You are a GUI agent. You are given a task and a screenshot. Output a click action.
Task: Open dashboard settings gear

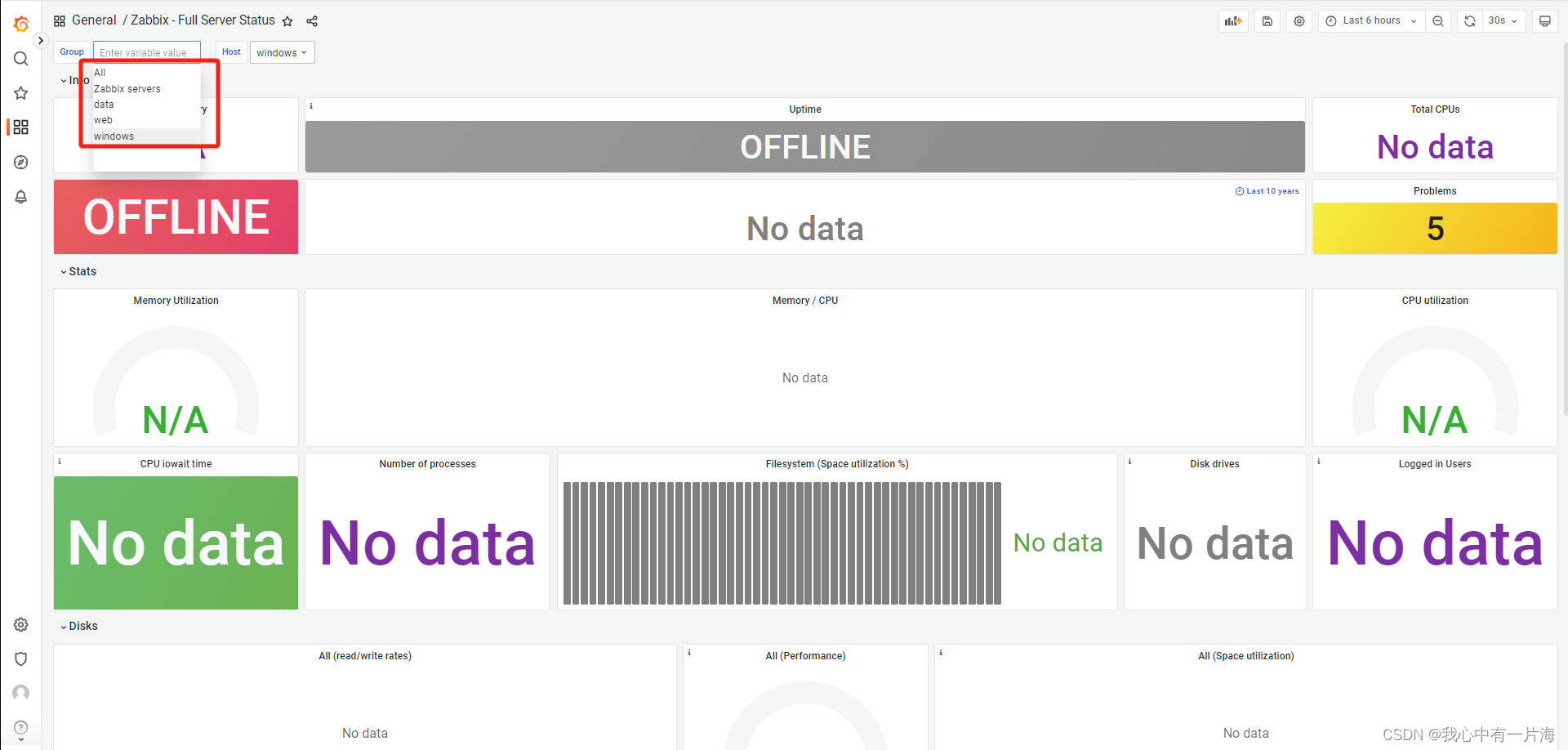coord(1299,21)
